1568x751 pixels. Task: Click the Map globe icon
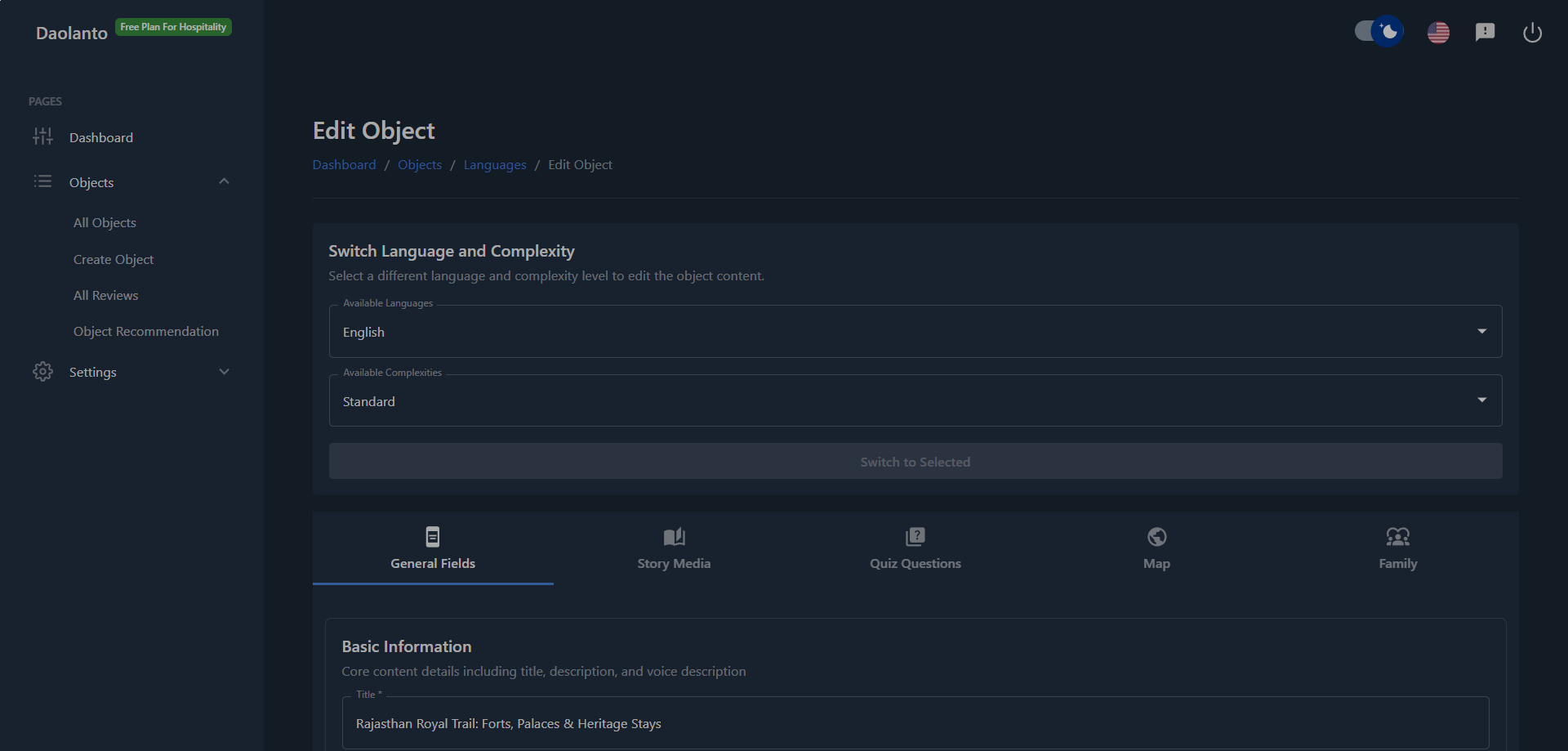tap(1156, 537)
